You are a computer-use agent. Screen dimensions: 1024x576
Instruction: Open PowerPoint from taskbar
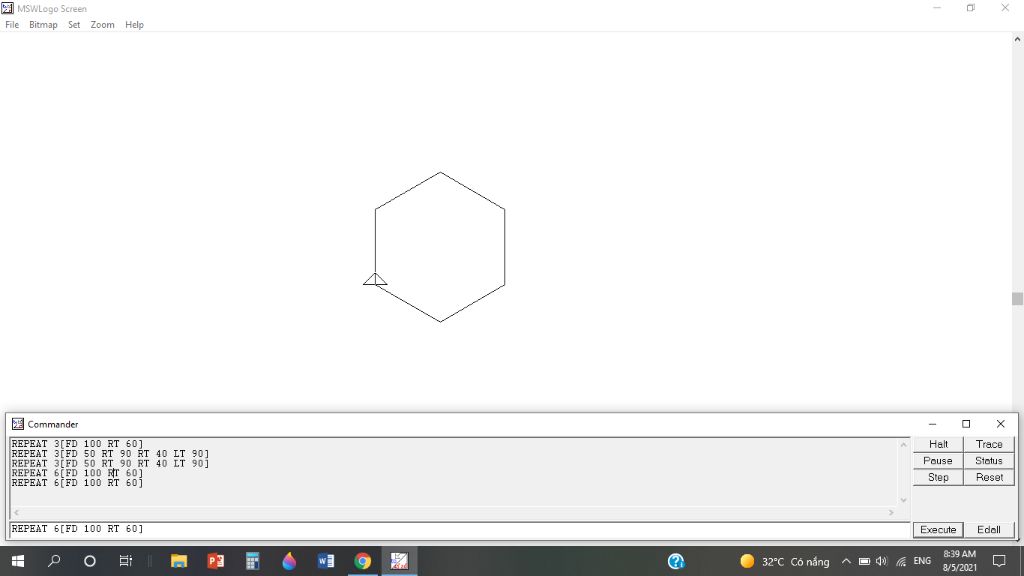[216, 561]
